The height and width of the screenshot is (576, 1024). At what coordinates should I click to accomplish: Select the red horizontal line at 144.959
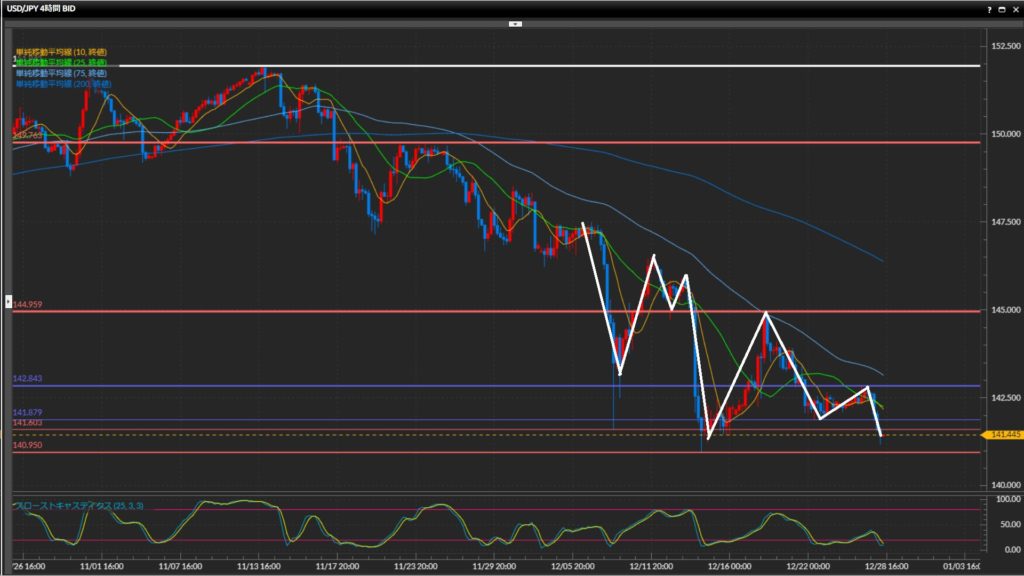click(x=500, y=311)
